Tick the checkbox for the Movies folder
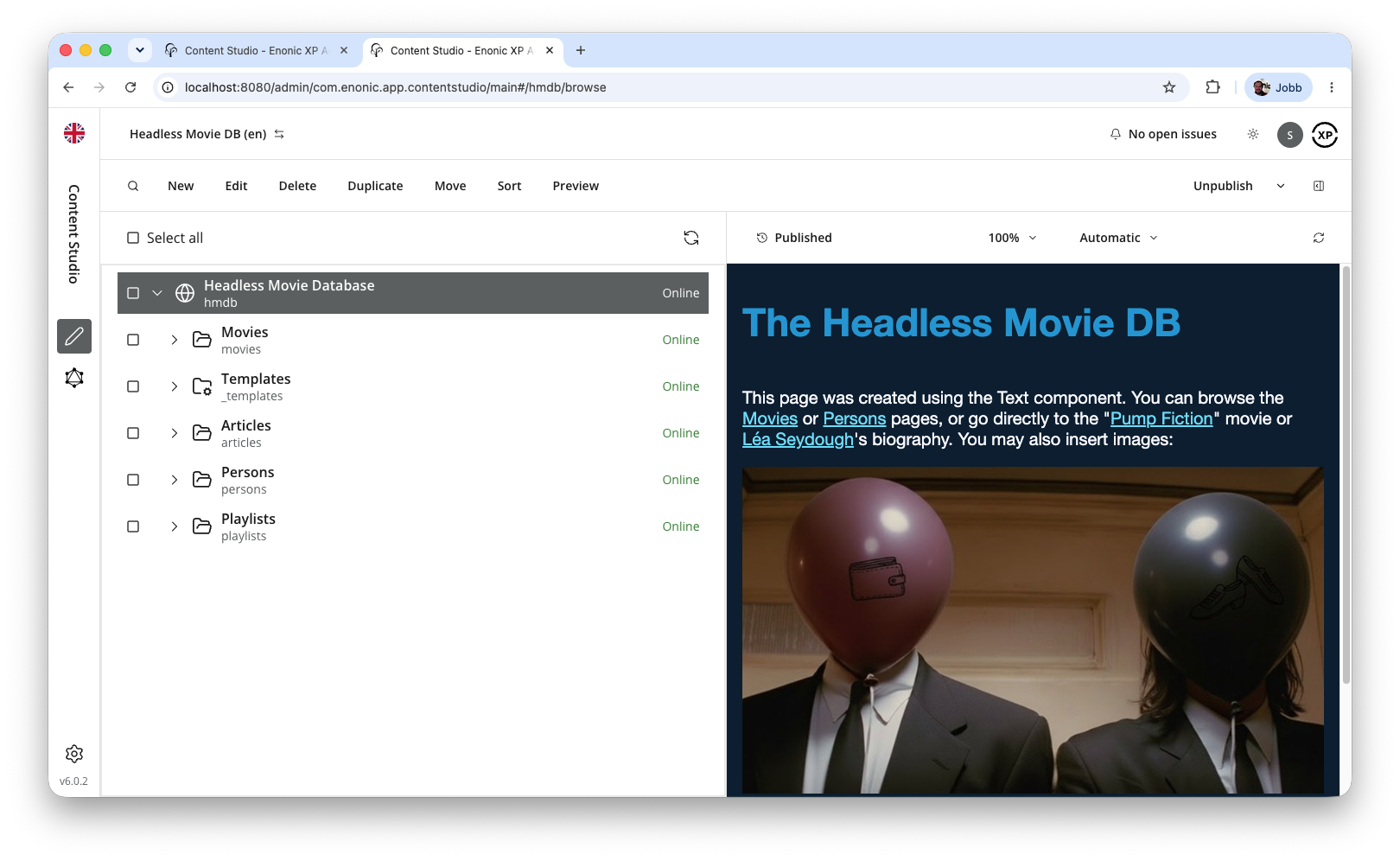 (x=133, y=340)
